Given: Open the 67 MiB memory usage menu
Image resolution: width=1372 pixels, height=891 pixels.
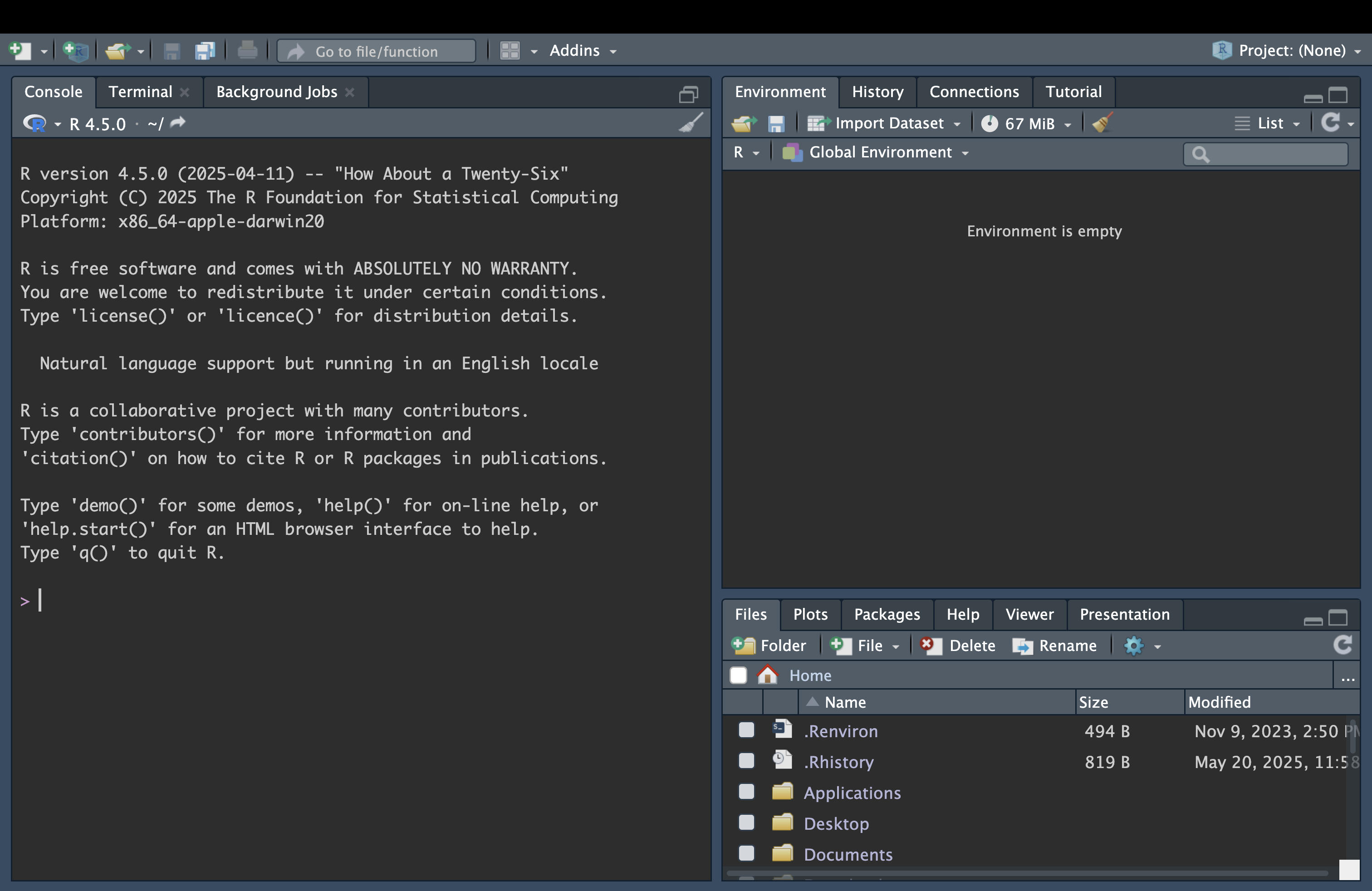Looking at the screenshot, I should click(1026, 123).
